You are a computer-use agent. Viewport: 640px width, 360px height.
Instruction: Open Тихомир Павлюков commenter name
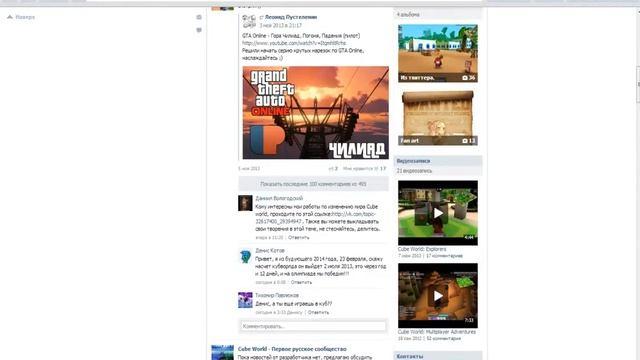point(277,295)
